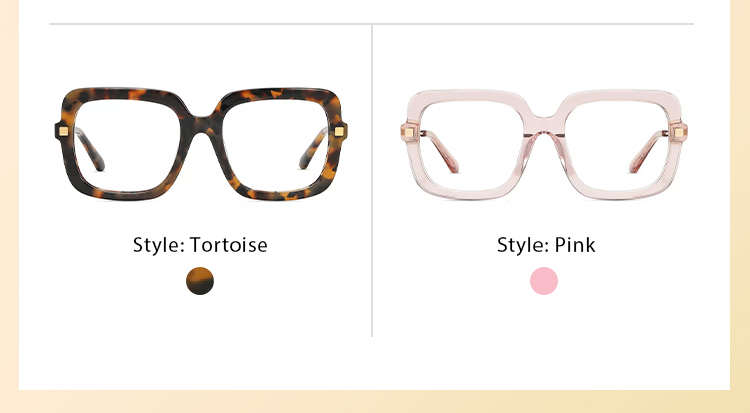Click left temple arm of tortoise glasses

coord(91,150)
